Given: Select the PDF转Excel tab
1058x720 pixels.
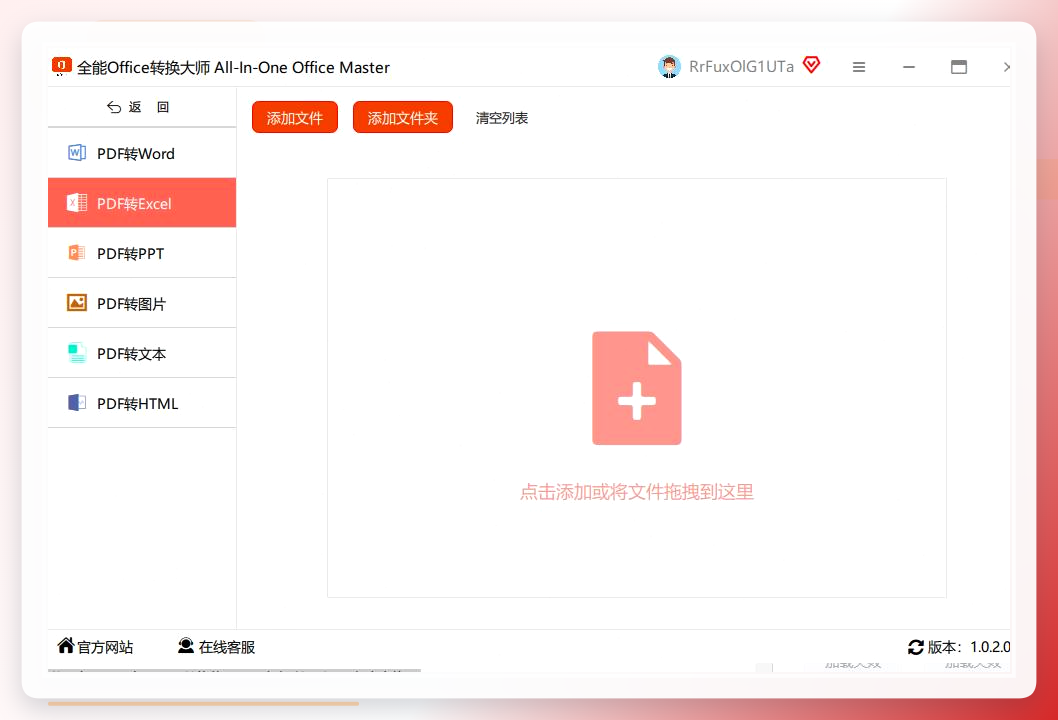Looking at the screenshot, I should click(142, 203).
